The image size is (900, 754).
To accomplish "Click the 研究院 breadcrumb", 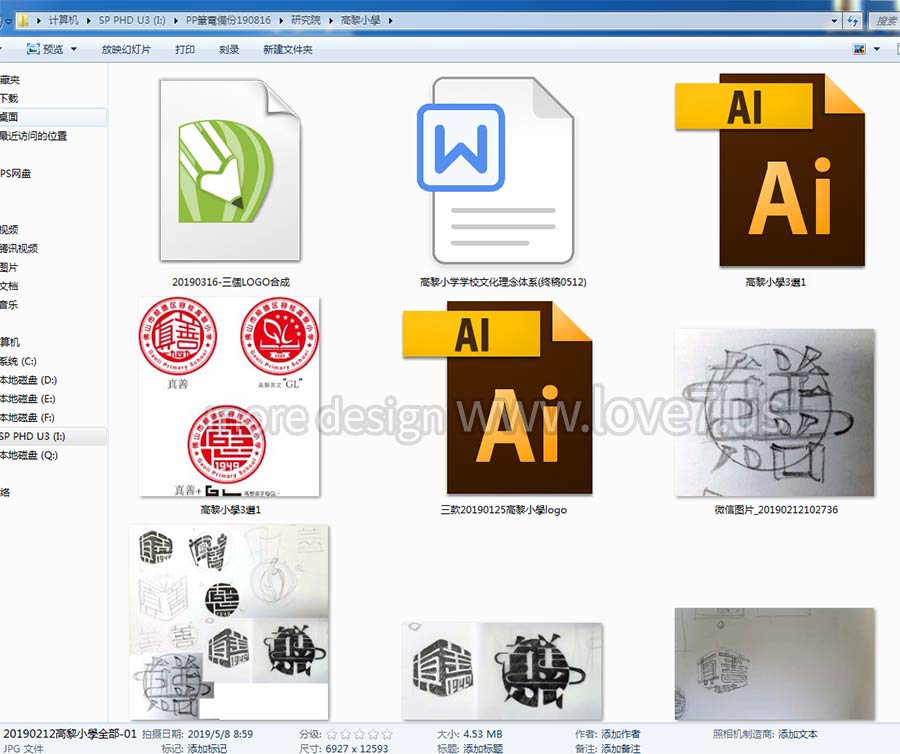I will (x=305, y=20).
